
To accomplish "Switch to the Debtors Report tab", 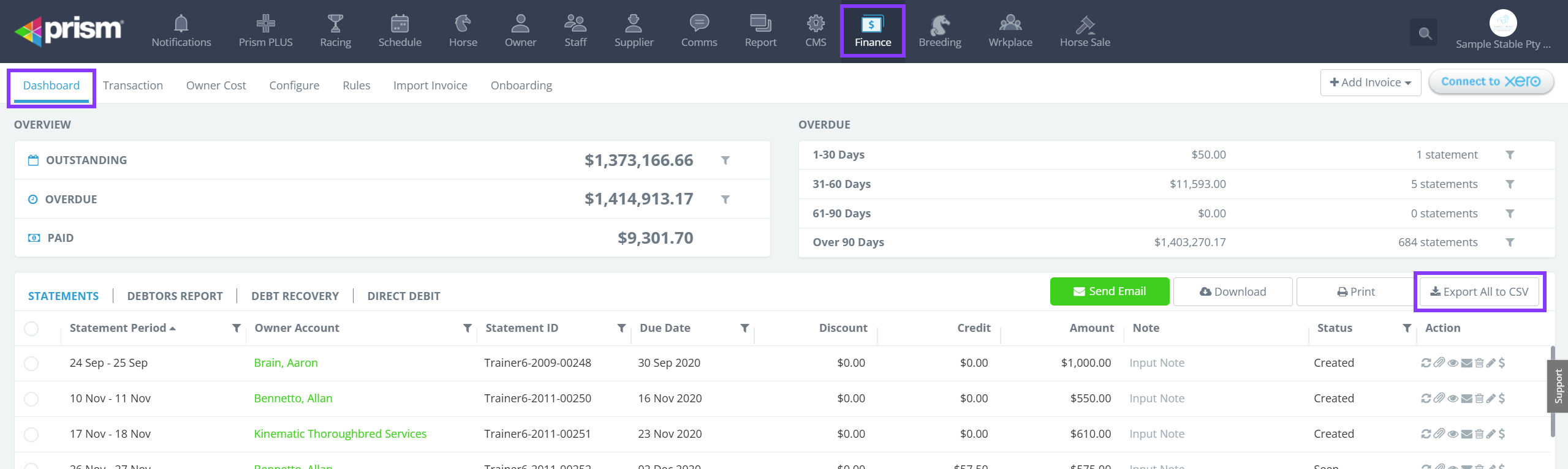I will 175,296.
